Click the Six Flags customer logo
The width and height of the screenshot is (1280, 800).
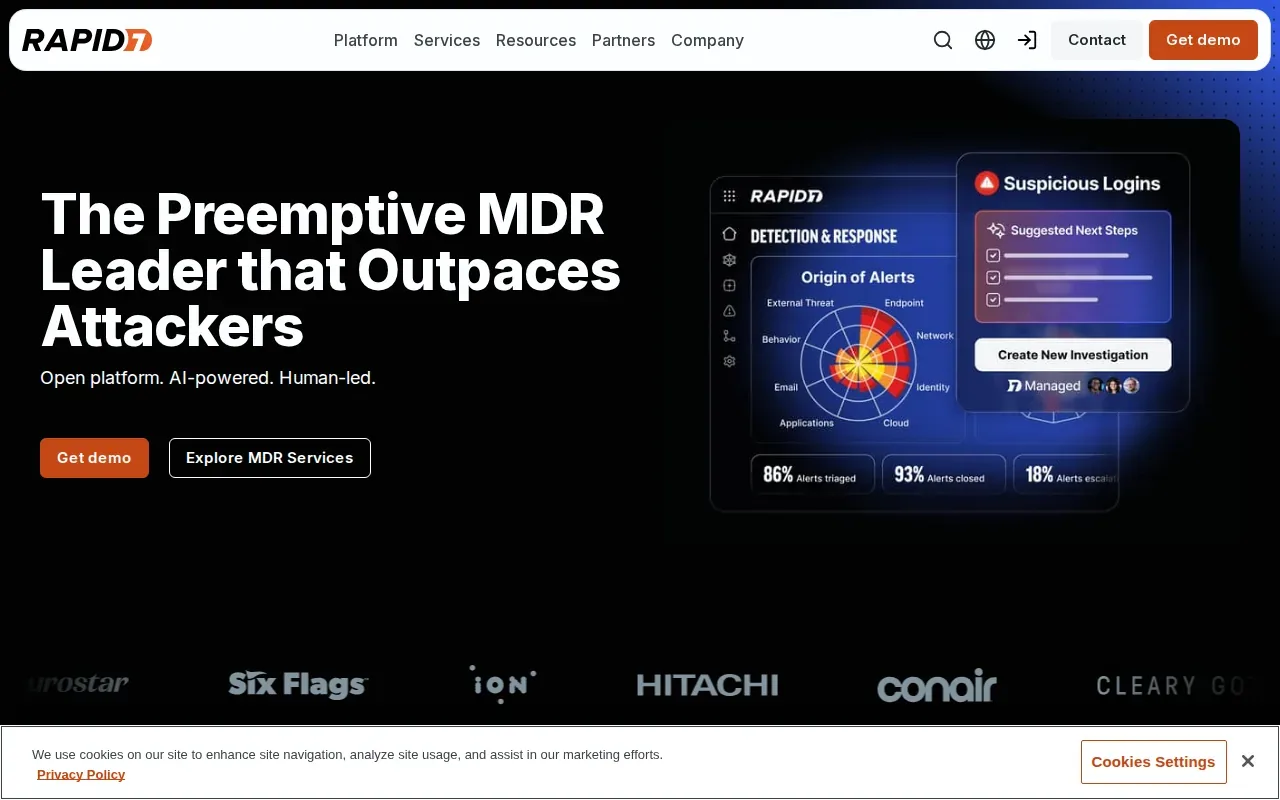pyautogui.click(x=298, y=685)
